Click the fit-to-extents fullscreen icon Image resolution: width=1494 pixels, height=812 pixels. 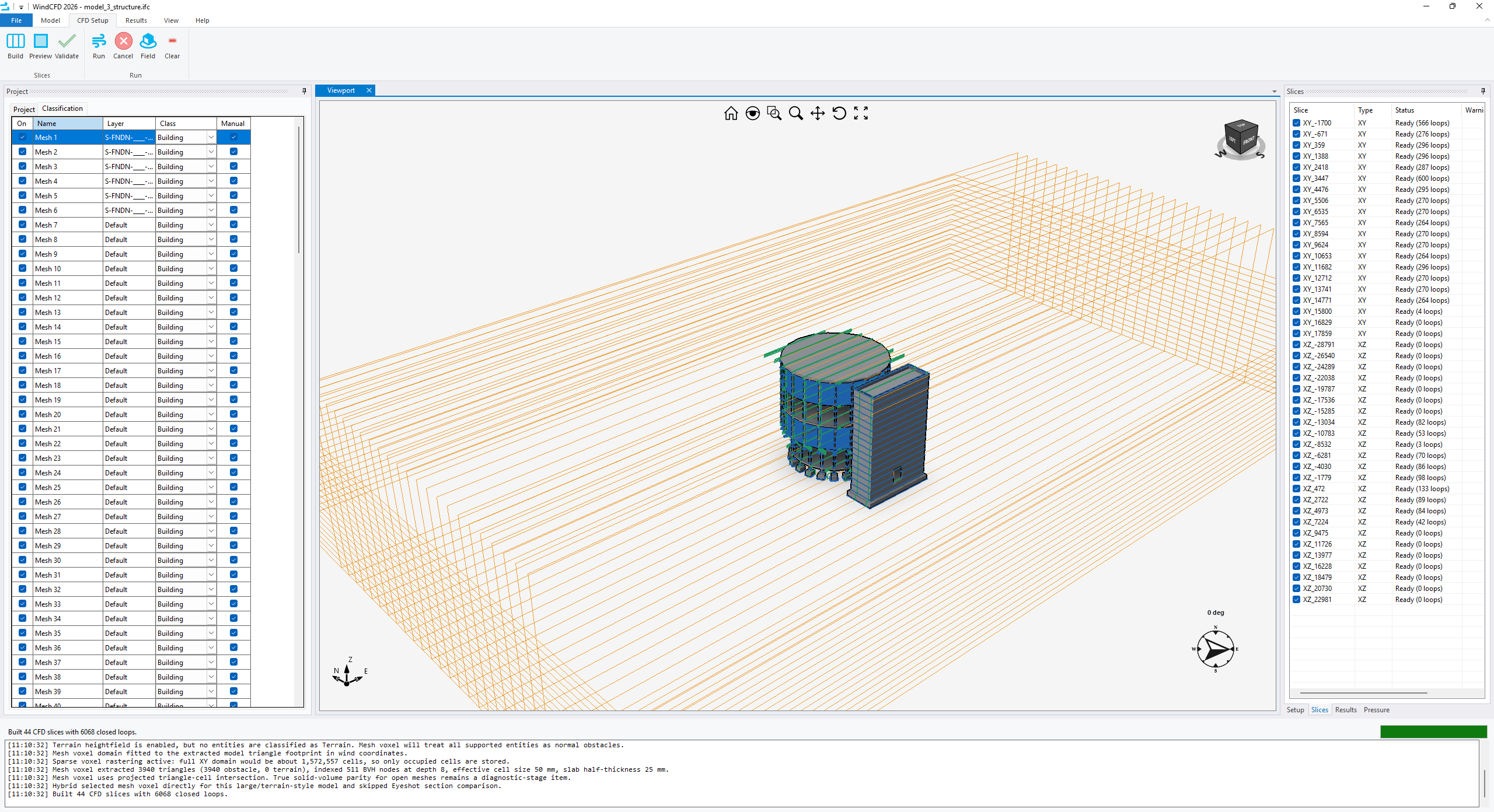861,113
